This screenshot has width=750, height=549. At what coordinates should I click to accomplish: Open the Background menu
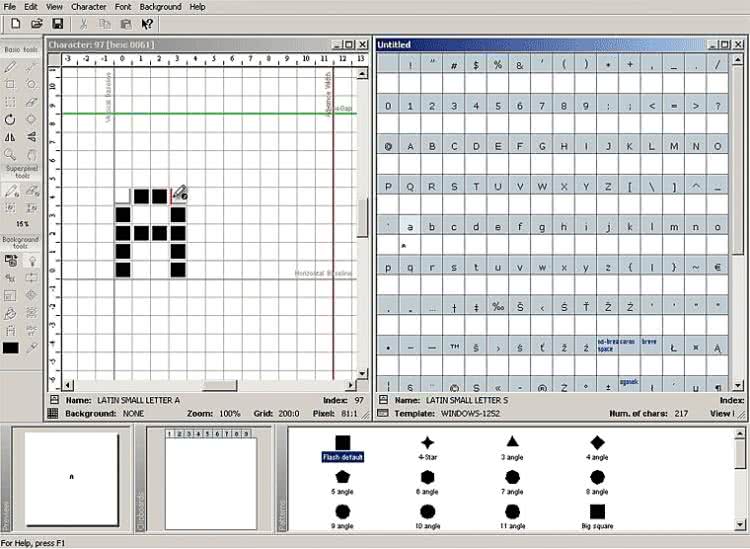point(160,7)
